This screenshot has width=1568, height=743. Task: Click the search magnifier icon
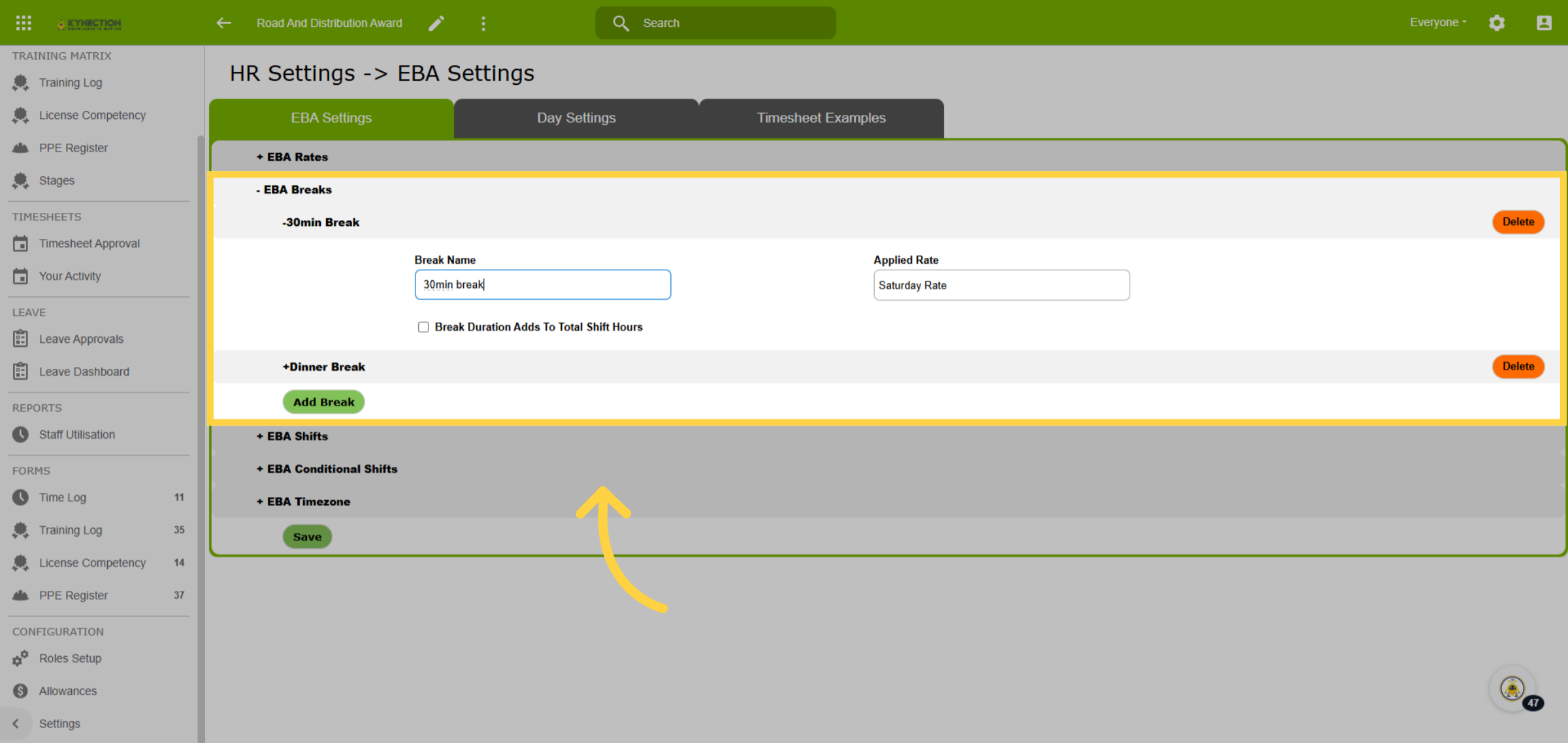pyautogui.click(x=621, y=23)
